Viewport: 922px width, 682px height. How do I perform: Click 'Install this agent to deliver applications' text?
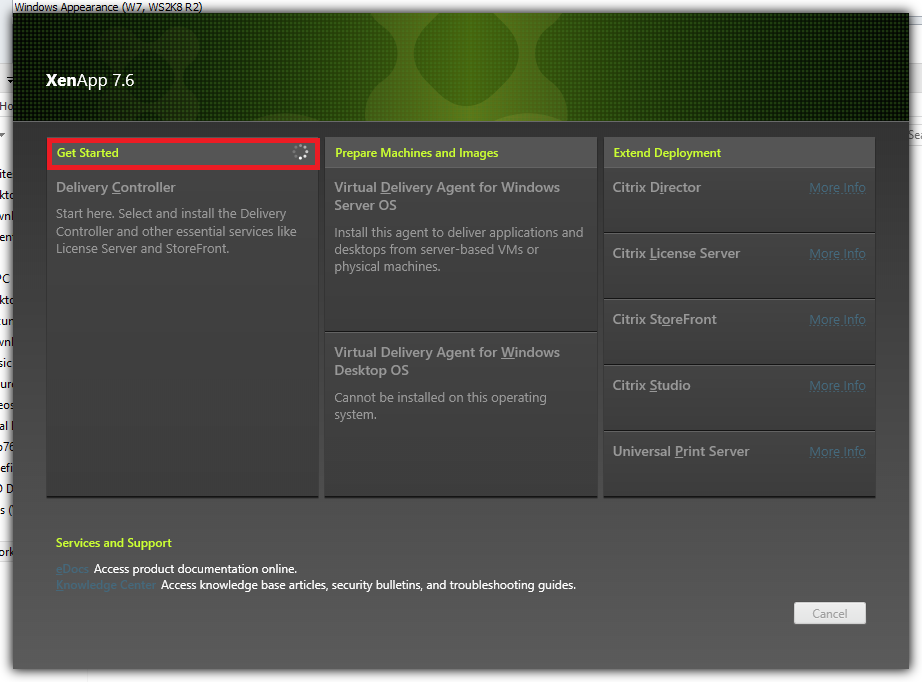[x=459, y=249]
